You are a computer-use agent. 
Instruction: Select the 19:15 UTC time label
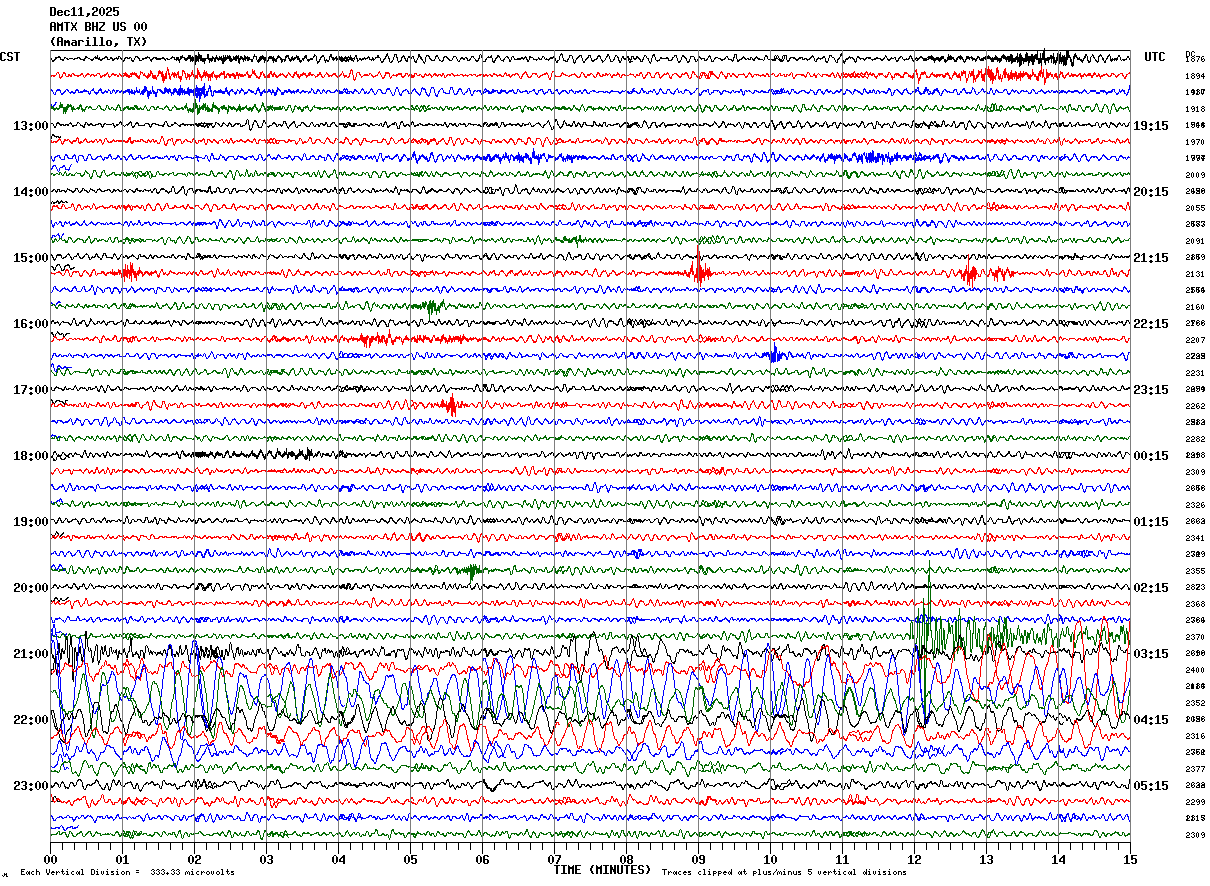[1151, 126]
